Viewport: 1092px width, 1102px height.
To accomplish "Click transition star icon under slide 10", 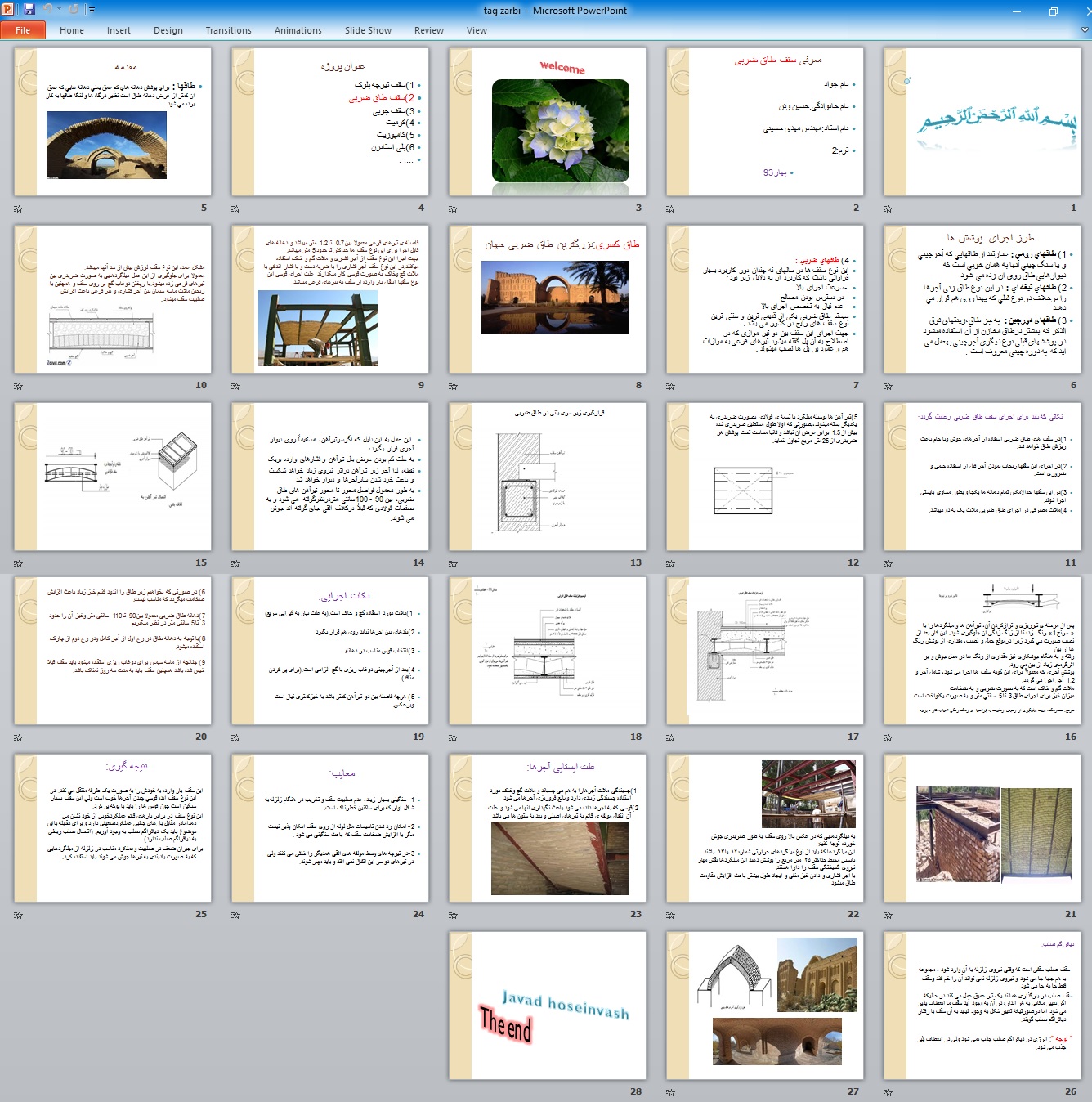I will [18, 387].
